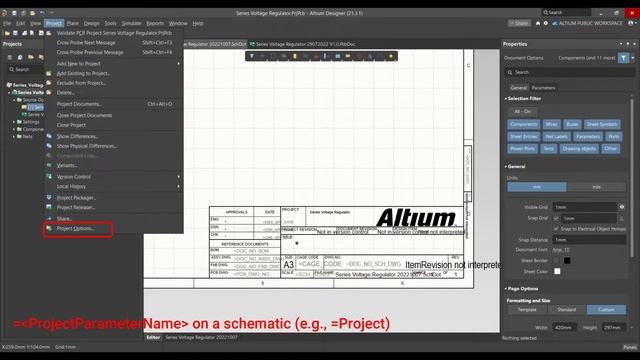Click All - On selection filter button

click(523, 112)
